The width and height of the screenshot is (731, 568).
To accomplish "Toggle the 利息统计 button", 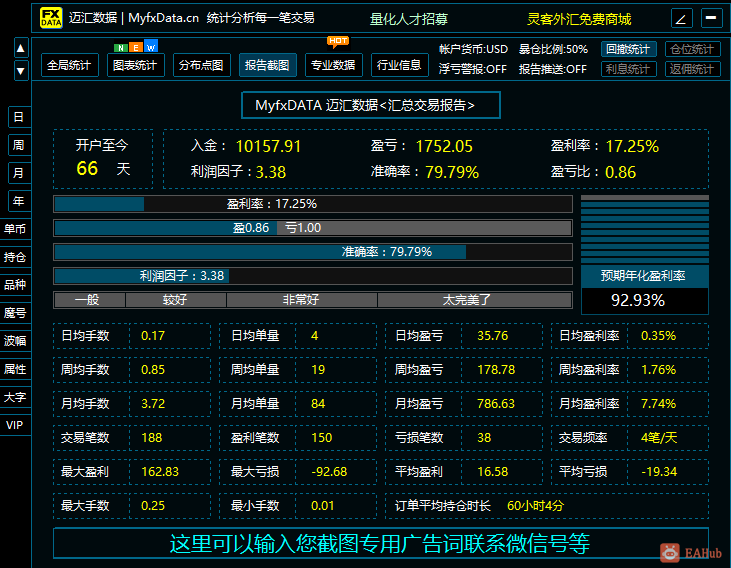I will pos(628,69).
